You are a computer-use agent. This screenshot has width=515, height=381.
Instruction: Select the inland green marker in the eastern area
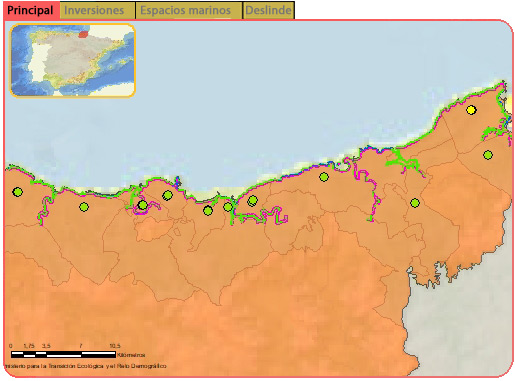tap(415, 203)
